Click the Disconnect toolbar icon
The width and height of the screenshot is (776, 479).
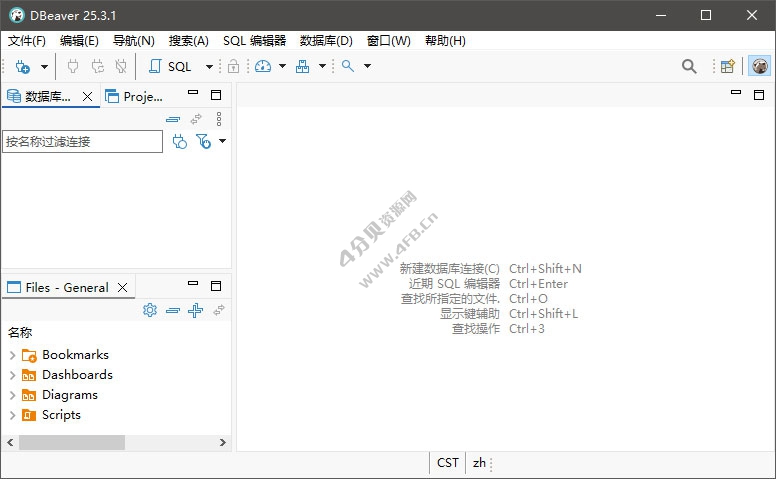[121, 66]
